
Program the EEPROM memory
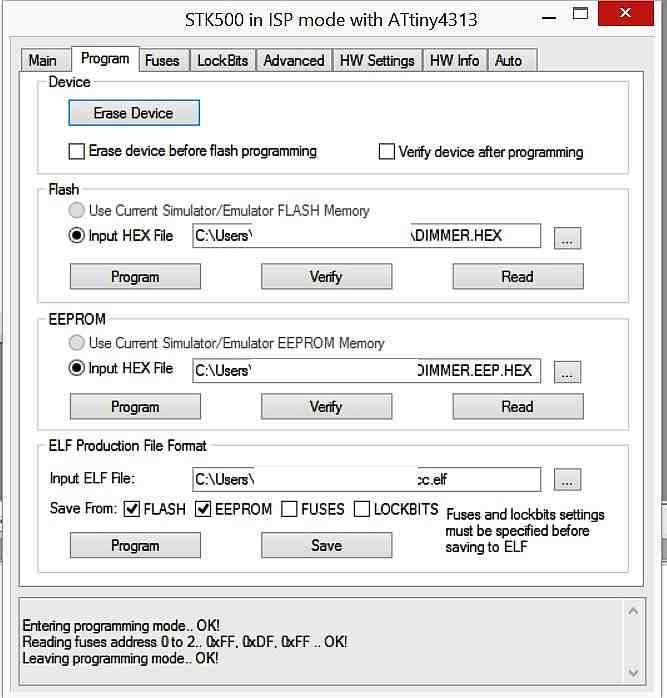135,406
